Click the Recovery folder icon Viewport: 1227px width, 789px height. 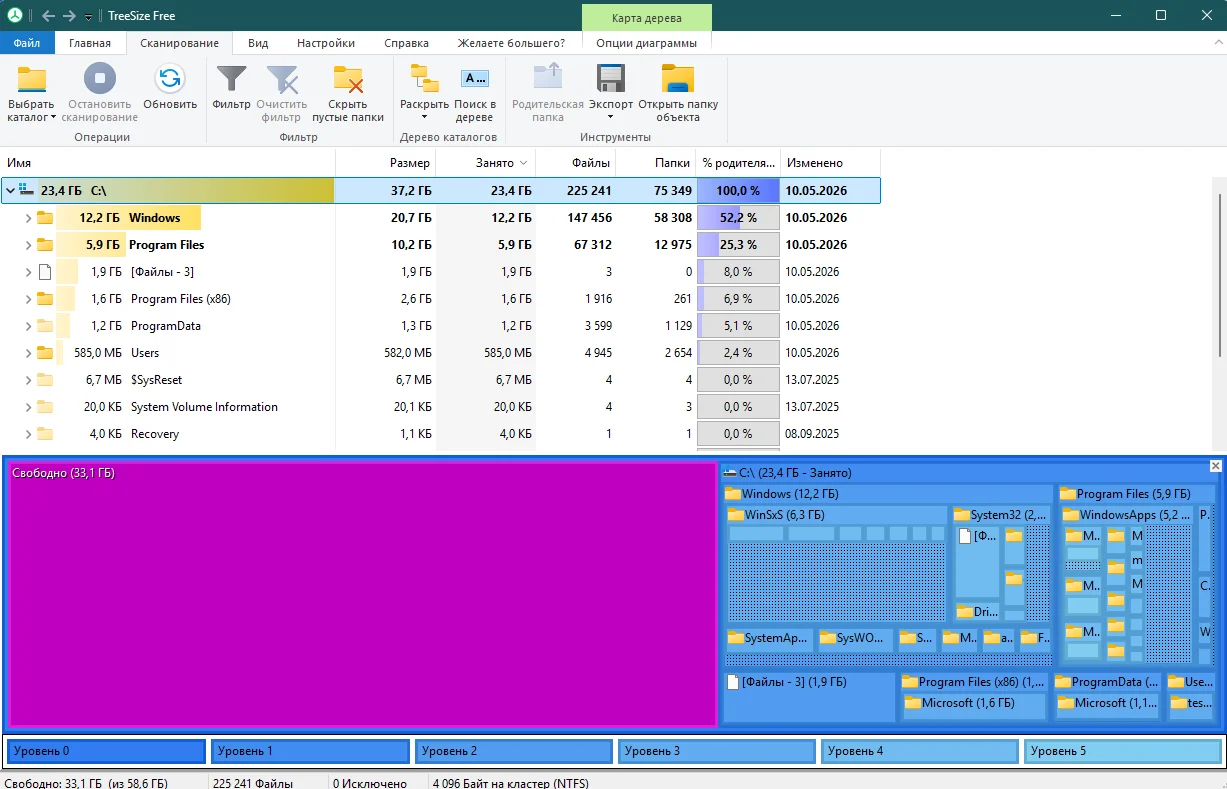click(45, 433)
